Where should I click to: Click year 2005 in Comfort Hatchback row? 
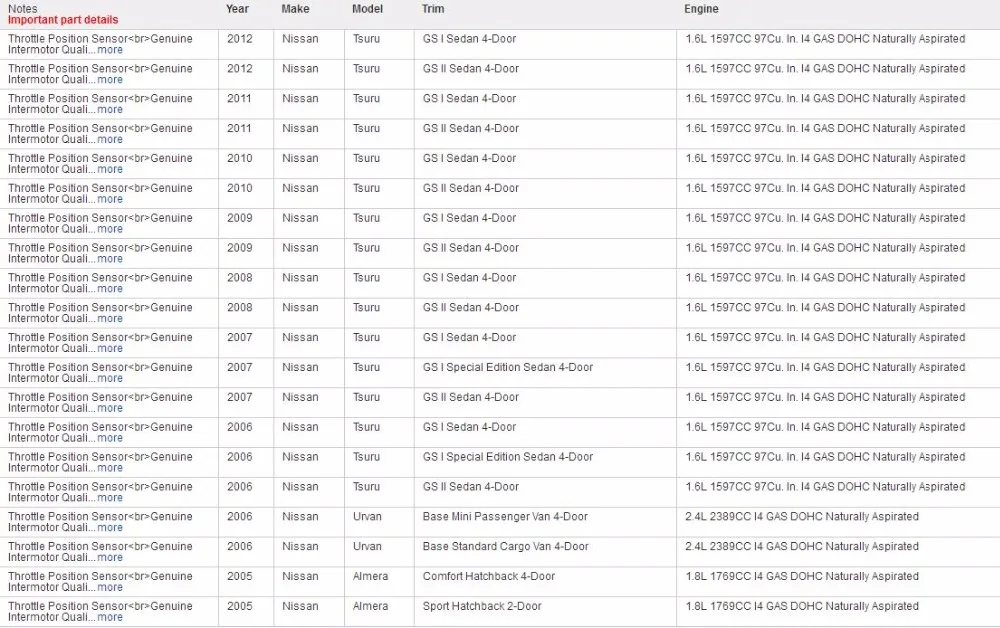click(x=240, y=576)
